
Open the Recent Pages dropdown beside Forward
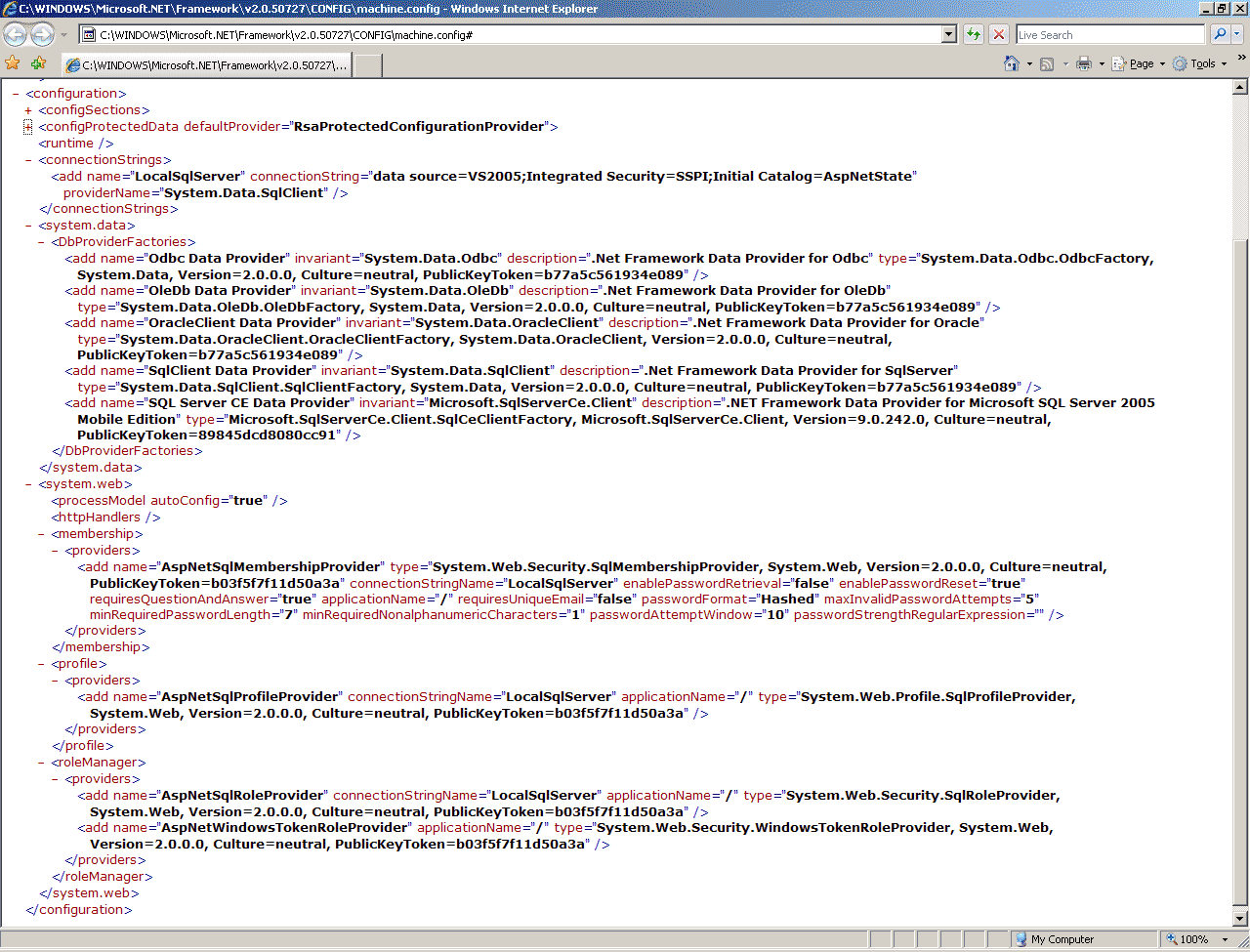[63, 35]
